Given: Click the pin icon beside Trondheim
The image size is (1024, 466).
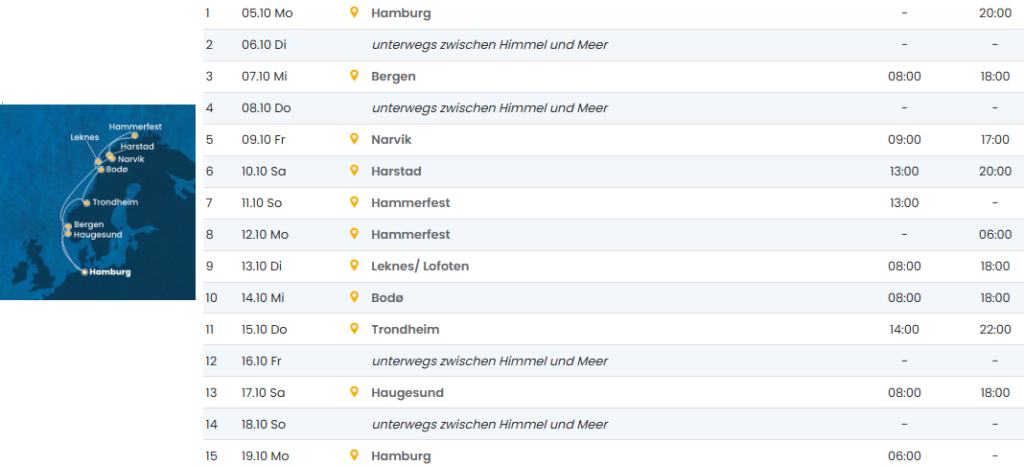Looking at the screenshot, I should (353, 329).
